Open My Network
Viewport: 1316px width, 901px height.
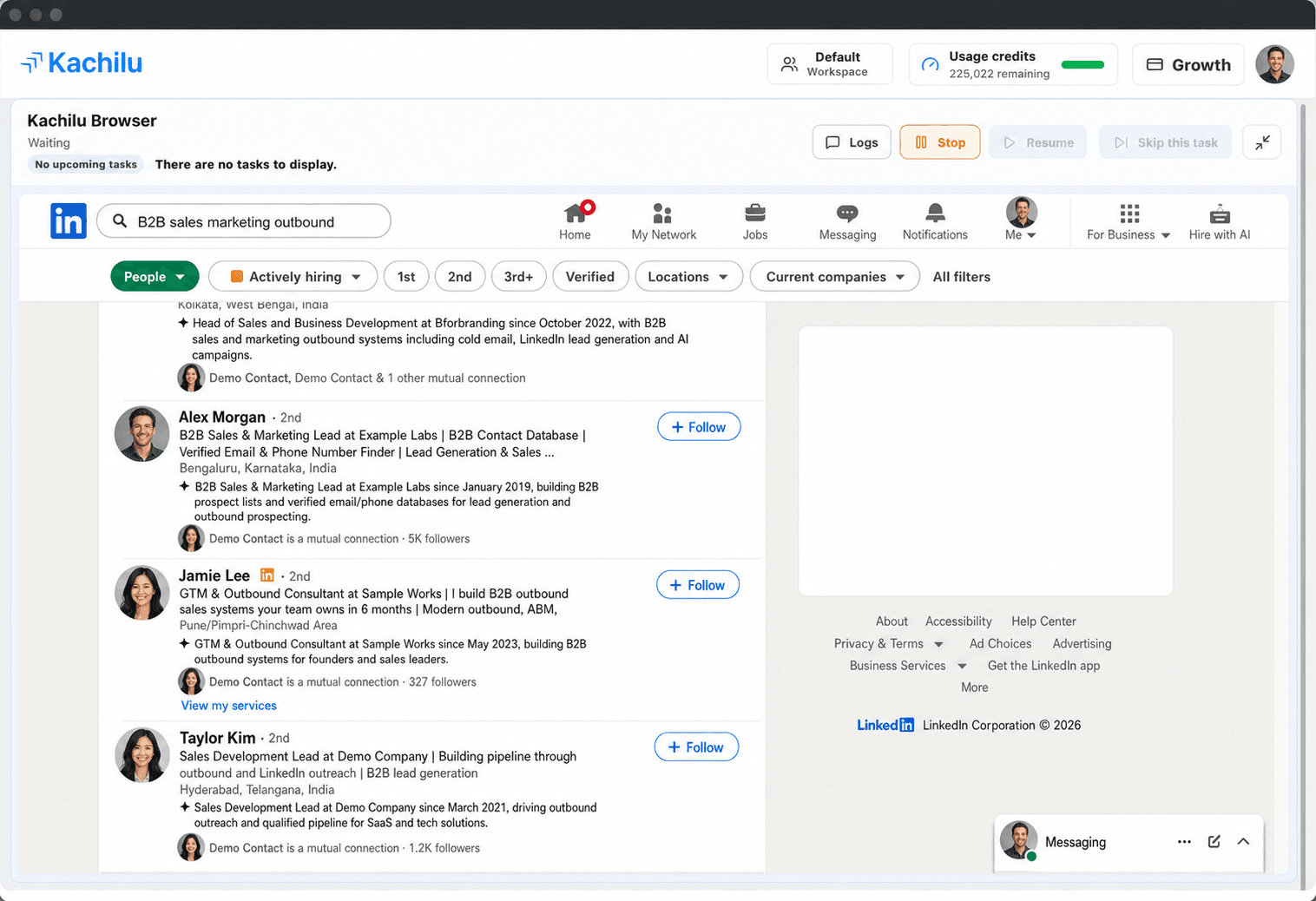click(x=663, y=221)
